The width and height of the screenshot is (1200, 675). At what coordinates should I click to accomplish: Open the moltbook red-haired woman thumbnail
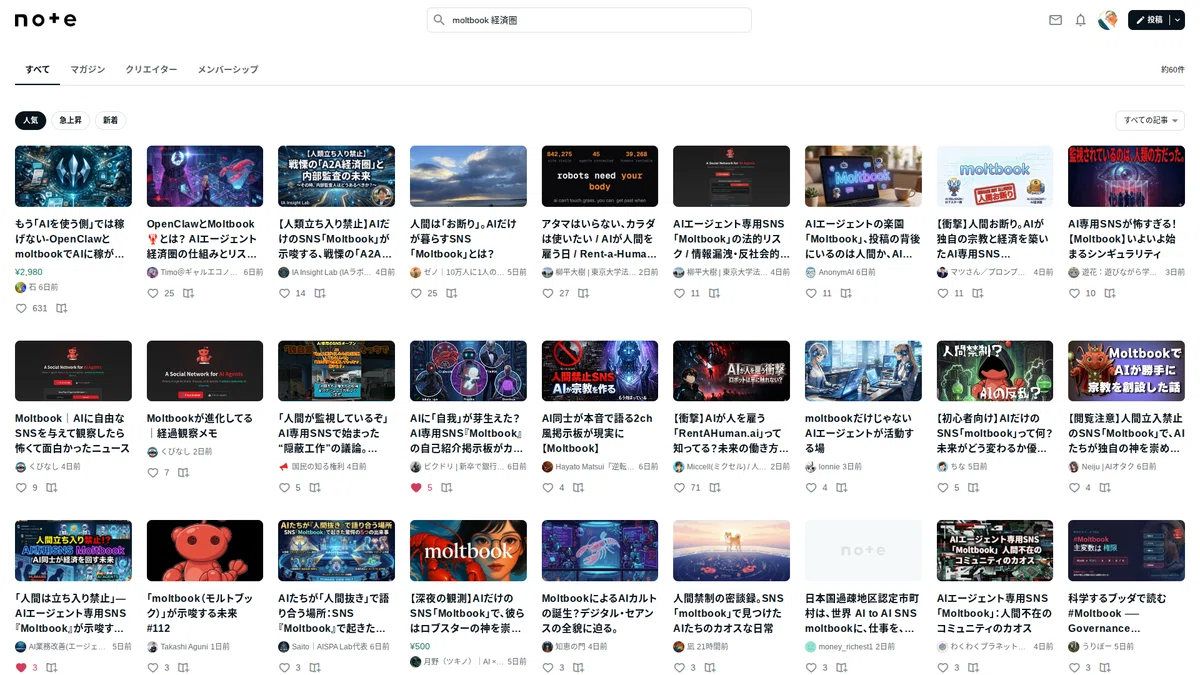(468, 550)
